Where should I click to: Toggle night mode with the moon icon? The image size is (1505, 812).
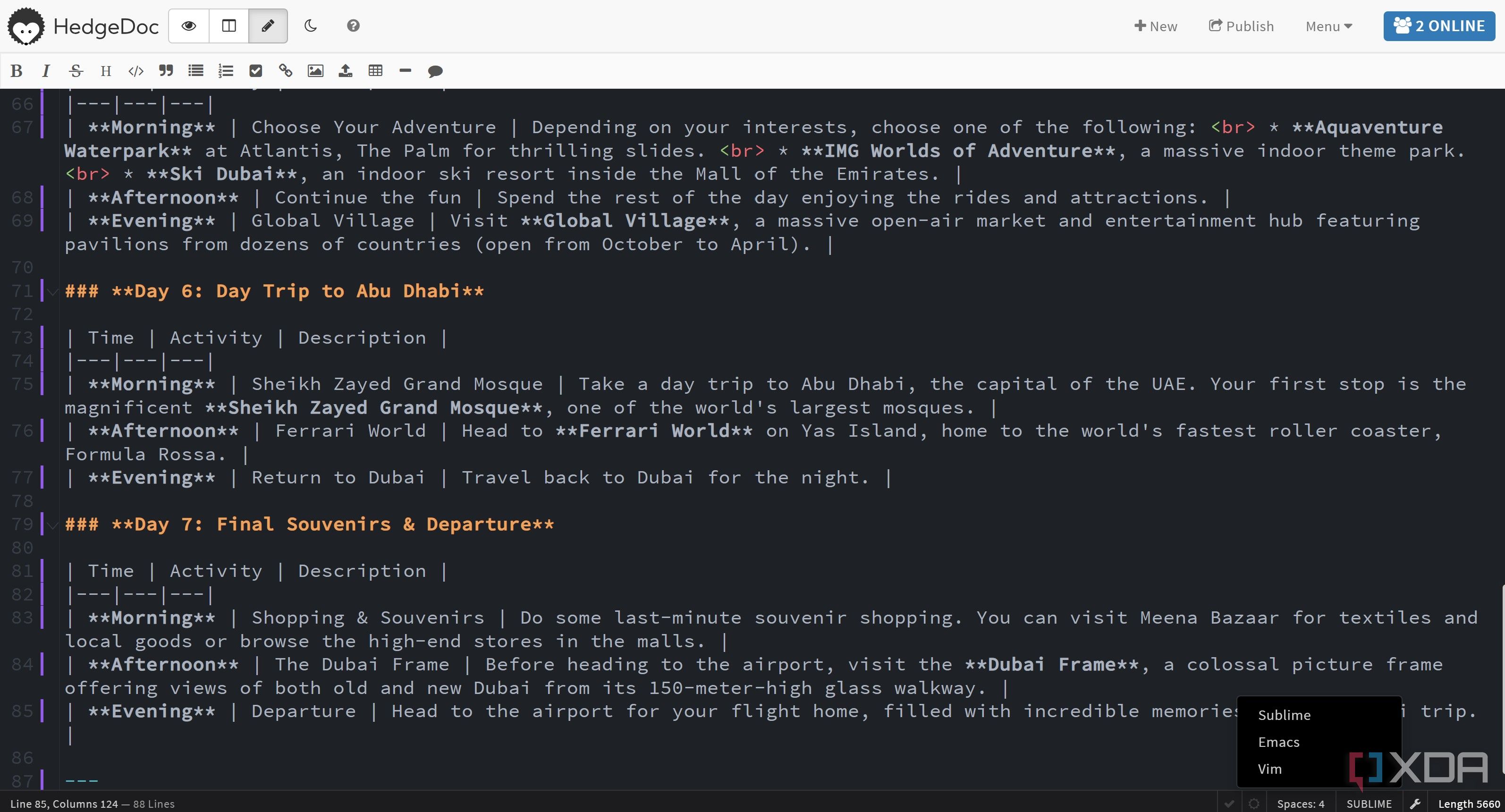tap(310, 25)
